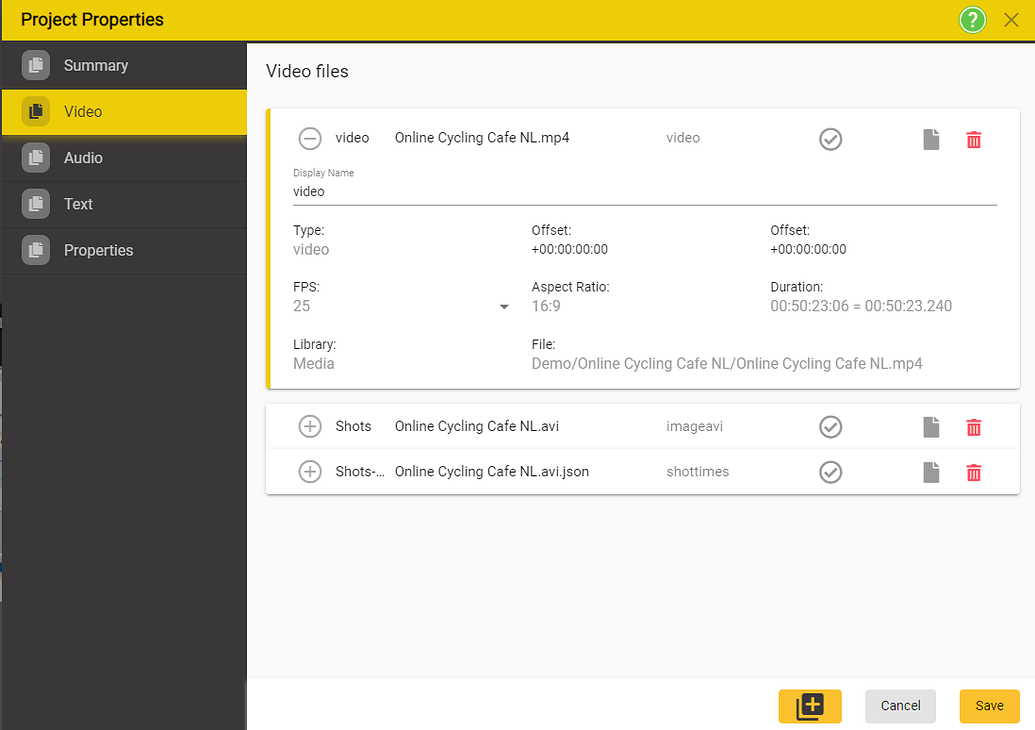Toggle the checkmark on the video mp4 row
Screen dimensions: 1035x730
[830, 139]
